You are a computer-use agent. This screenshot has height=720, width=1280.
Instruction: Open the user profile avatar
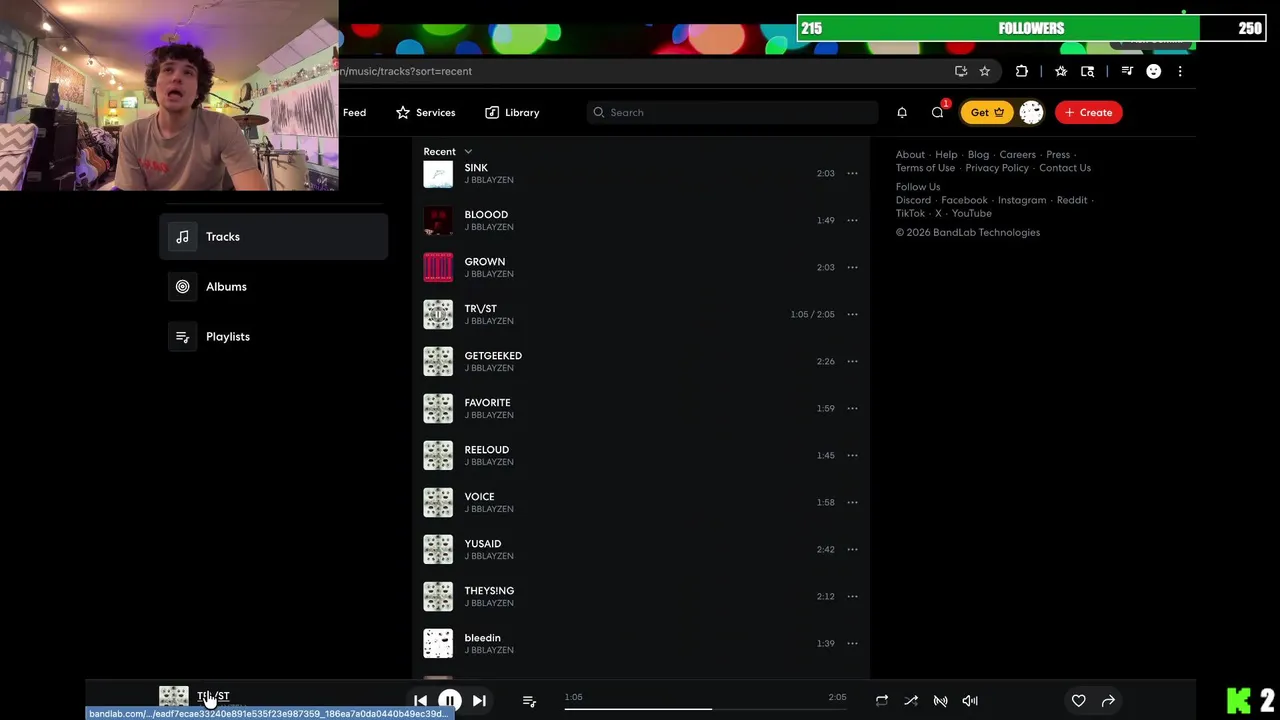pyautogui.click(x=1031, y=113)
